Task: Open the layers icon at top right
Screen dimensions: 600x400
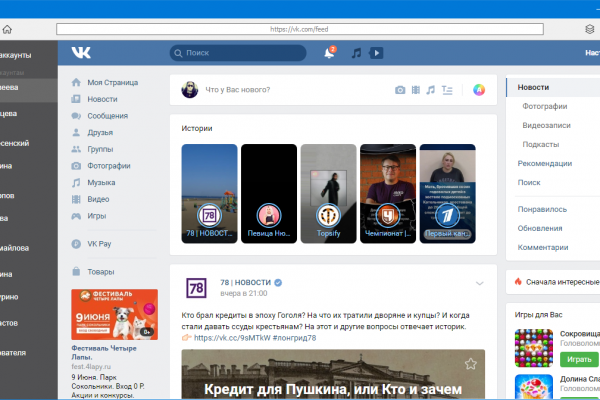Action: click(x=590, y=29)
